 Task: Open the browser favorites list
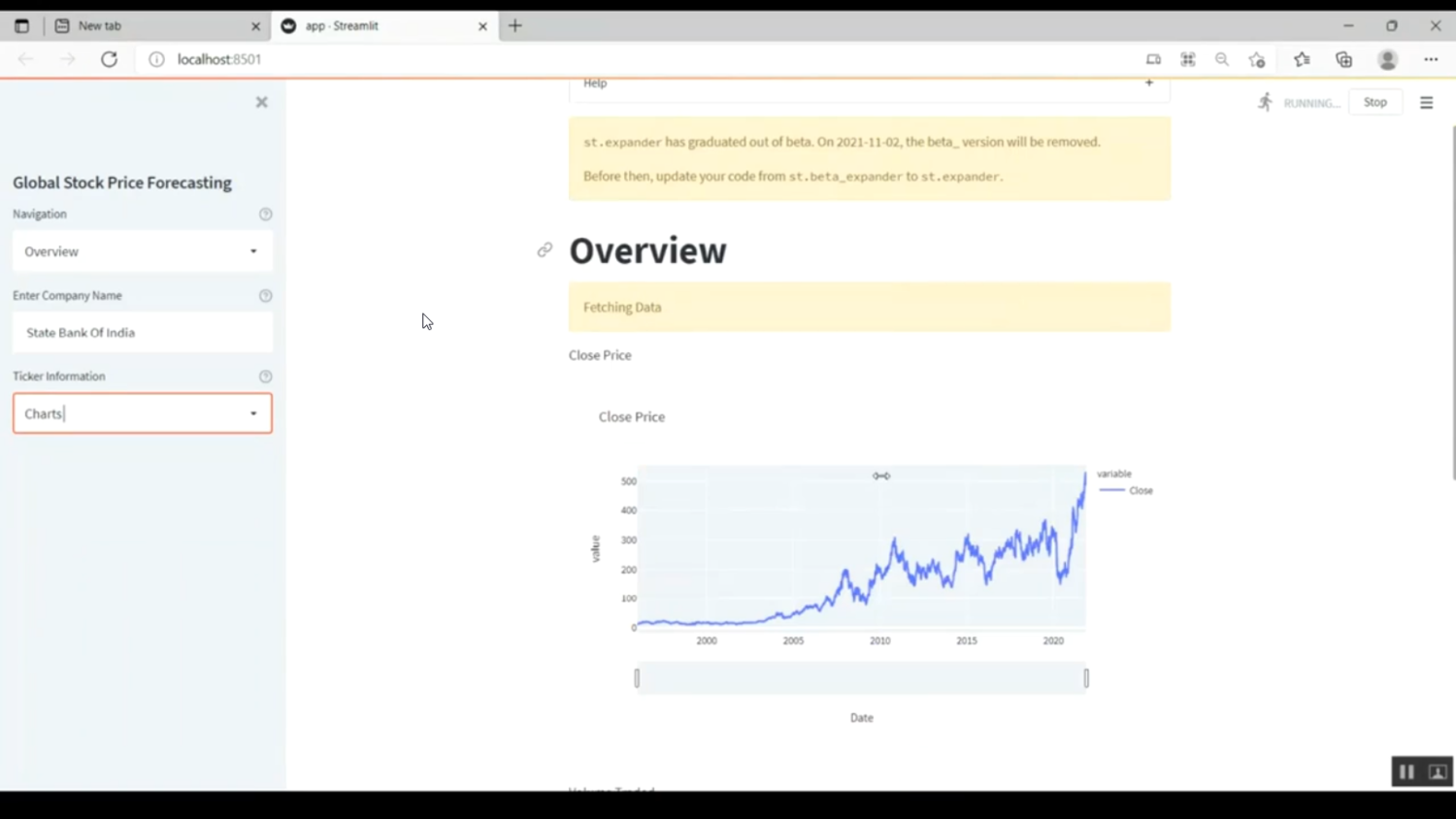point(1302,59)
